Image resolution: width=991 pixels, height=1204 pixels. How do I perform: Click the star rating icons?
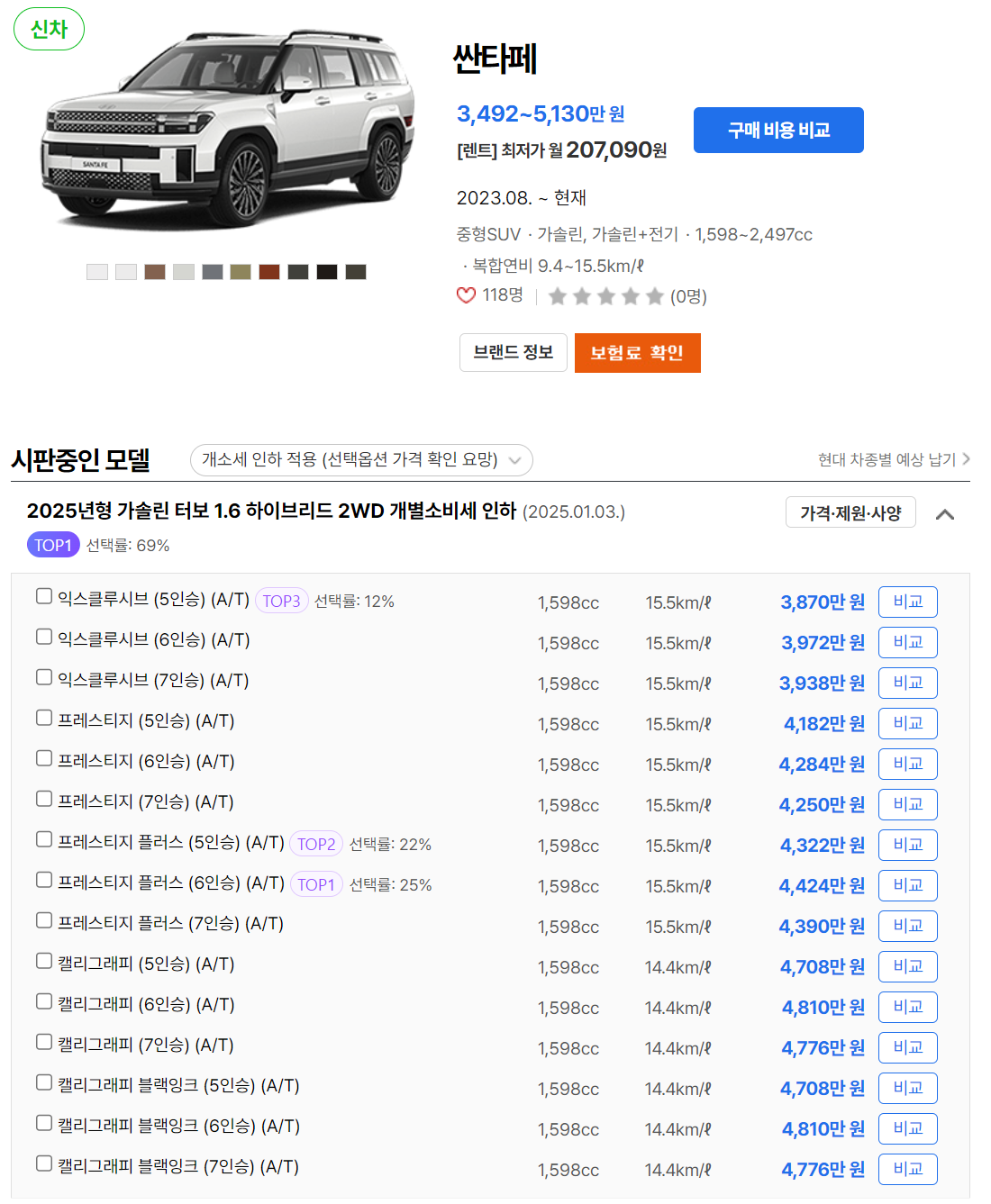pyautogui.click(x=605, y=296)
